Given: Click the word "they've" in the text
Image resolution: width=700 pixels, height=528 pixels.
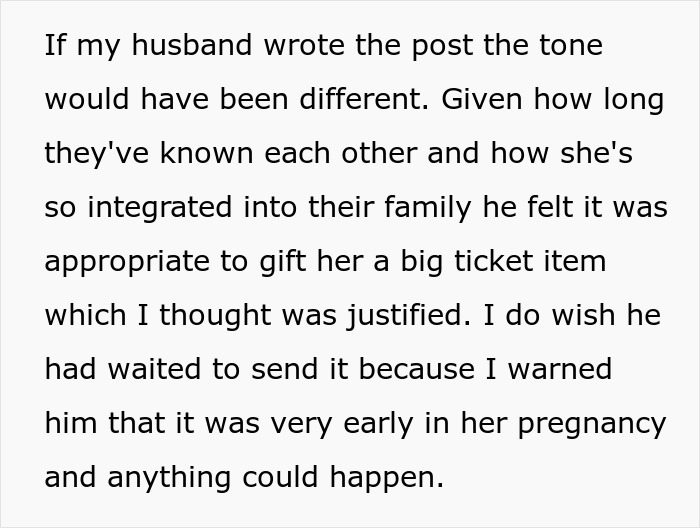Looking at the screenshot, I should (96, 154).
